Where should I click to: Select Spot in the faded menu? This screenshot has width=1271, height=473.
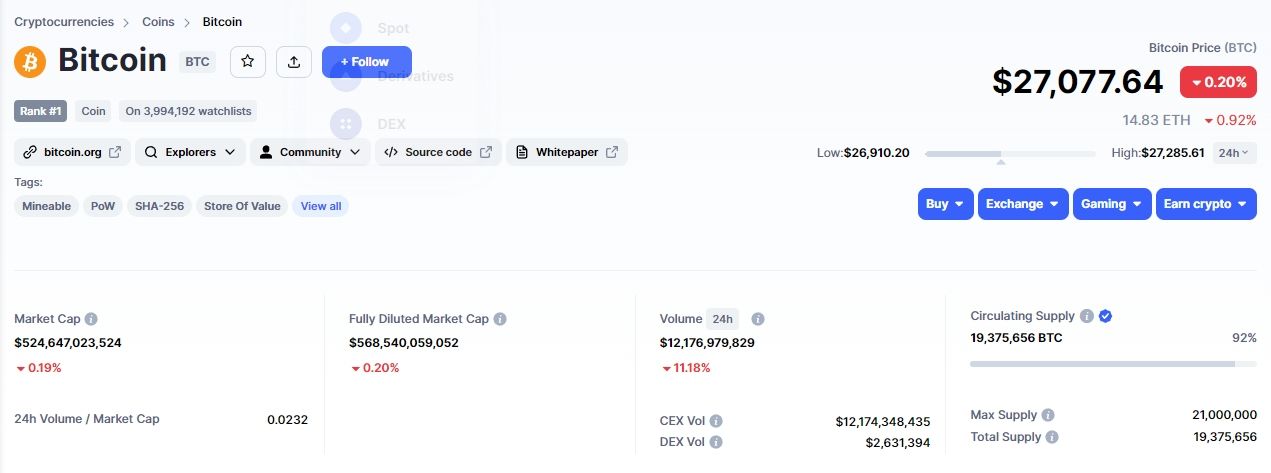tap(394, 28)
